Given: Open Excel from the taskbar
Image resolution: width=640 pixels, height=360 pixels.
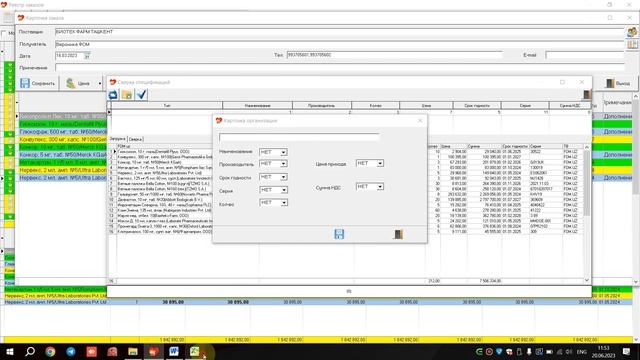Looking at the screenshot, I should (x=195, y=351).
